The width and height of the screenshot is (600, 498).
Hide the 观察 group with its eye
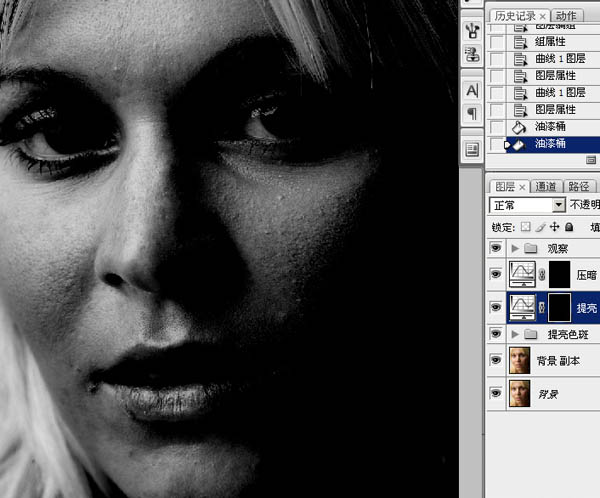click(x=496, y=248)
